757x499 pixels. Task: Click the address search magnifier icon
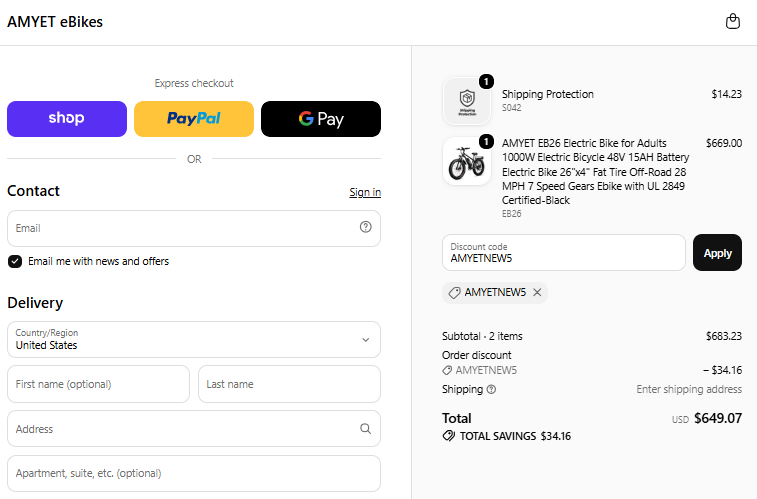[365, 429]
